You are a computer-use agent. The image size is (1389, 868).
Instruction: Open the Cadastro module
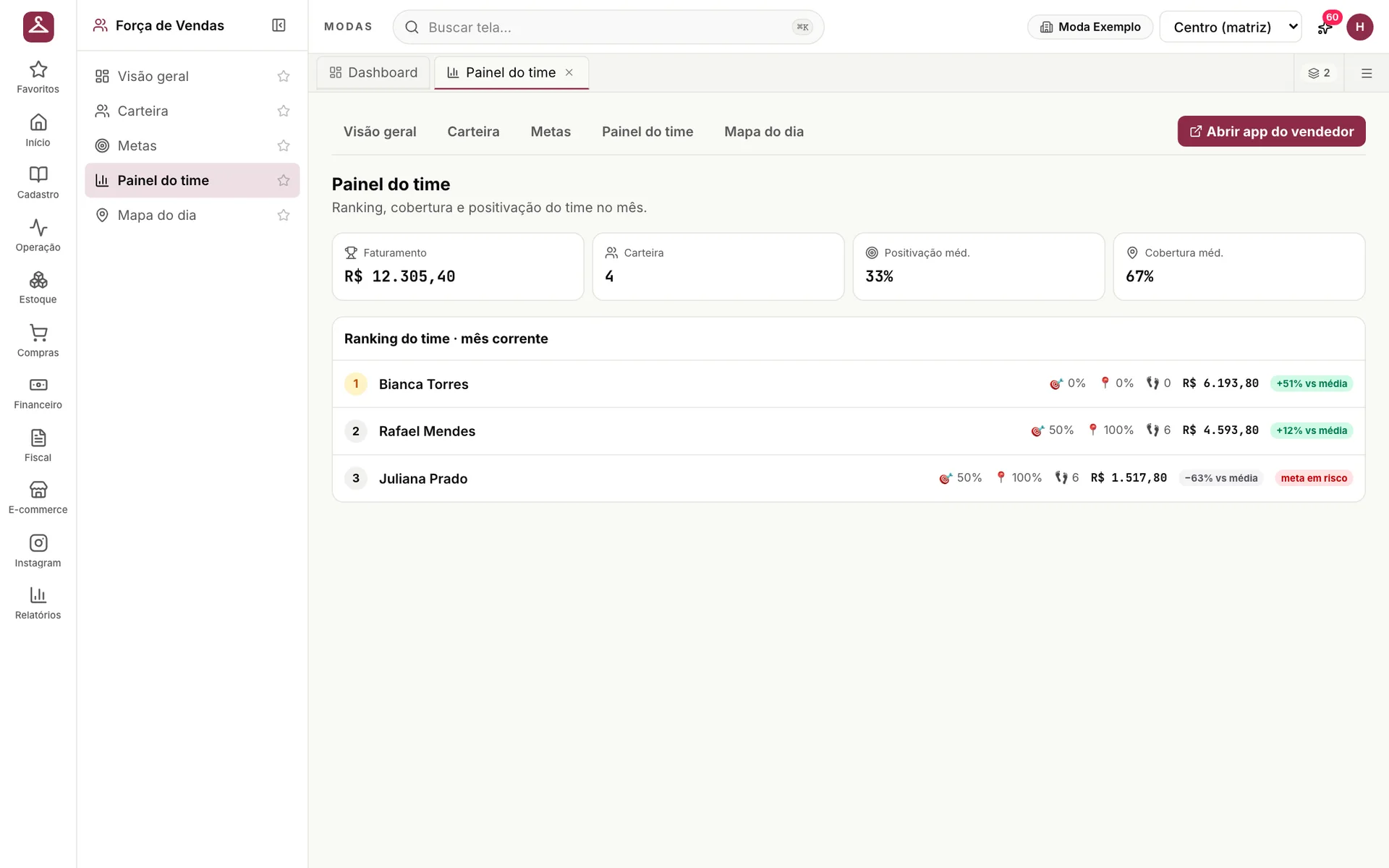[x=38, y=183]
